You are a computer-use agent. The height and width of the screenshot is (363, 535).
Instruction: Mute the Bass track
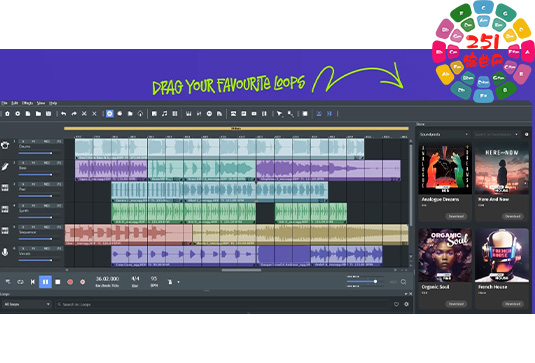[33, 163]
